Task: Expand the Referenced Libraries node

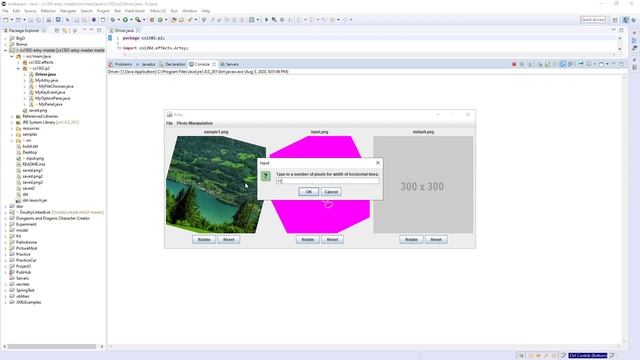Action: (12, 116)
